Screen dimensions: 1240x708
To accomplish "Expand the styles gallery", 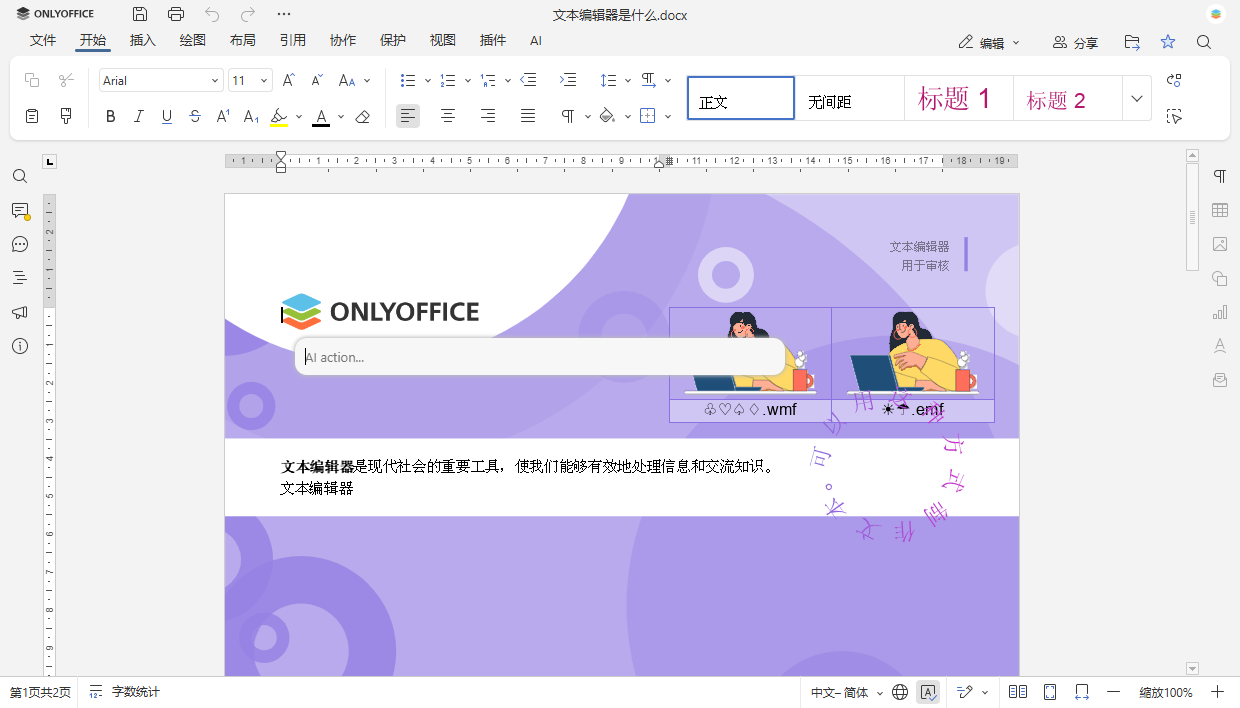I will (1136, 98).
